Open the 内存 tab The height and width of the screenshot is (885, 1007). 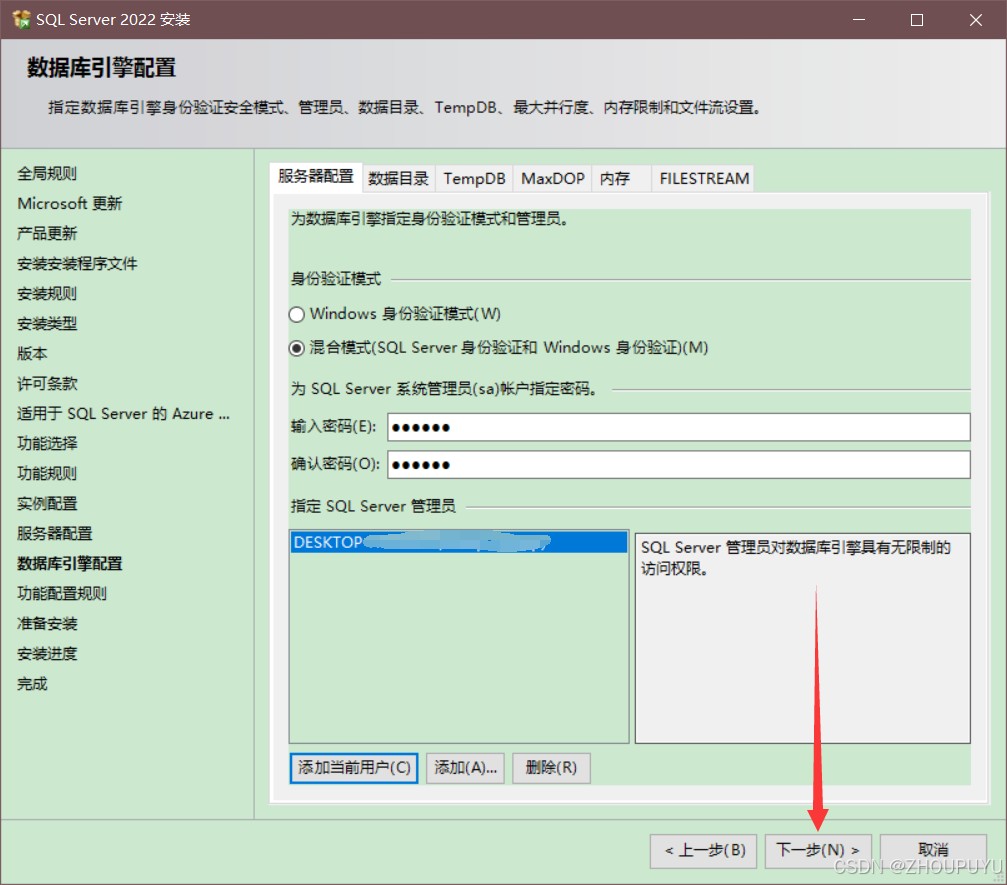pos(616,179)
